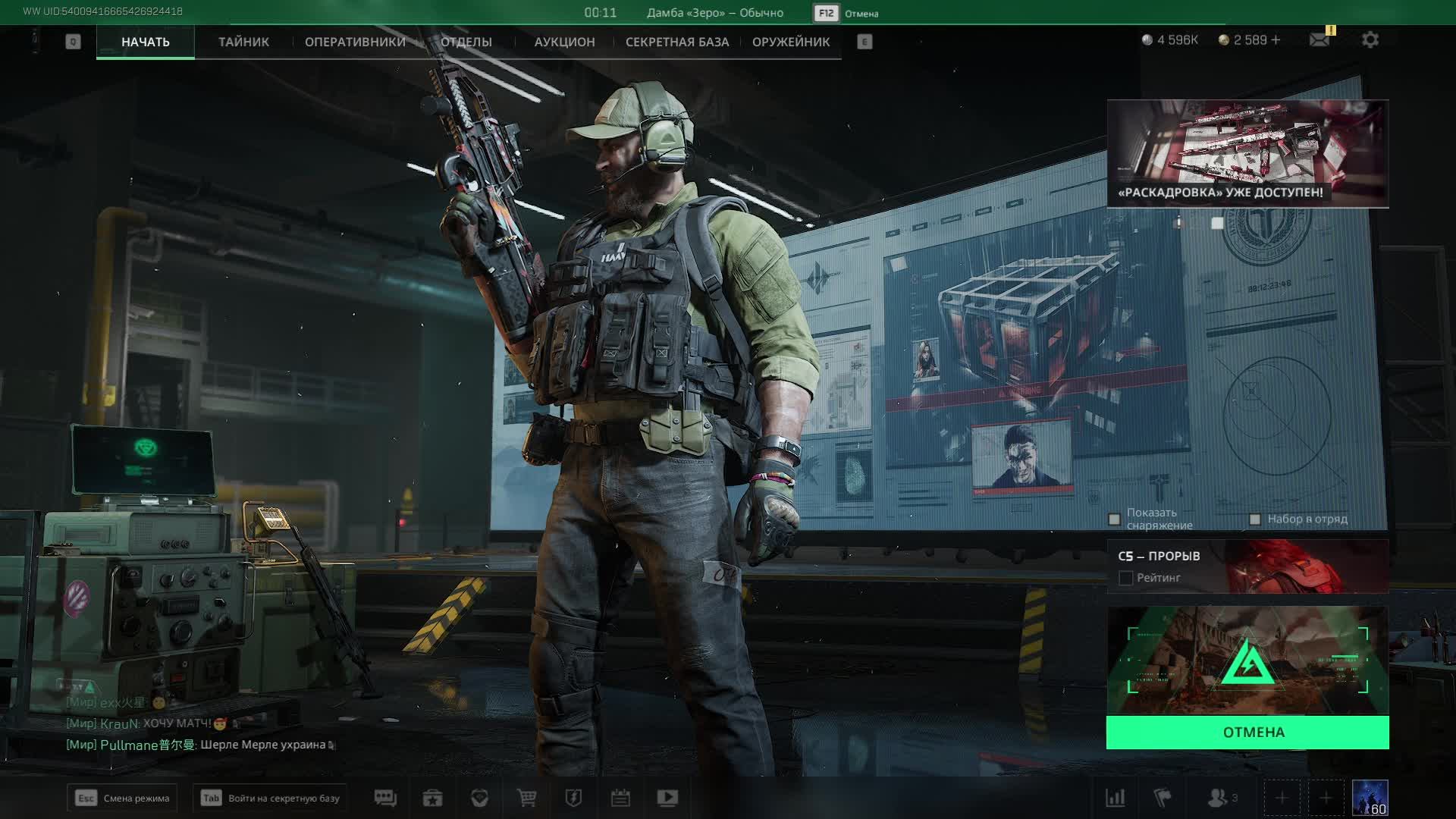Open the video playback icon

(x=667, y=798)
